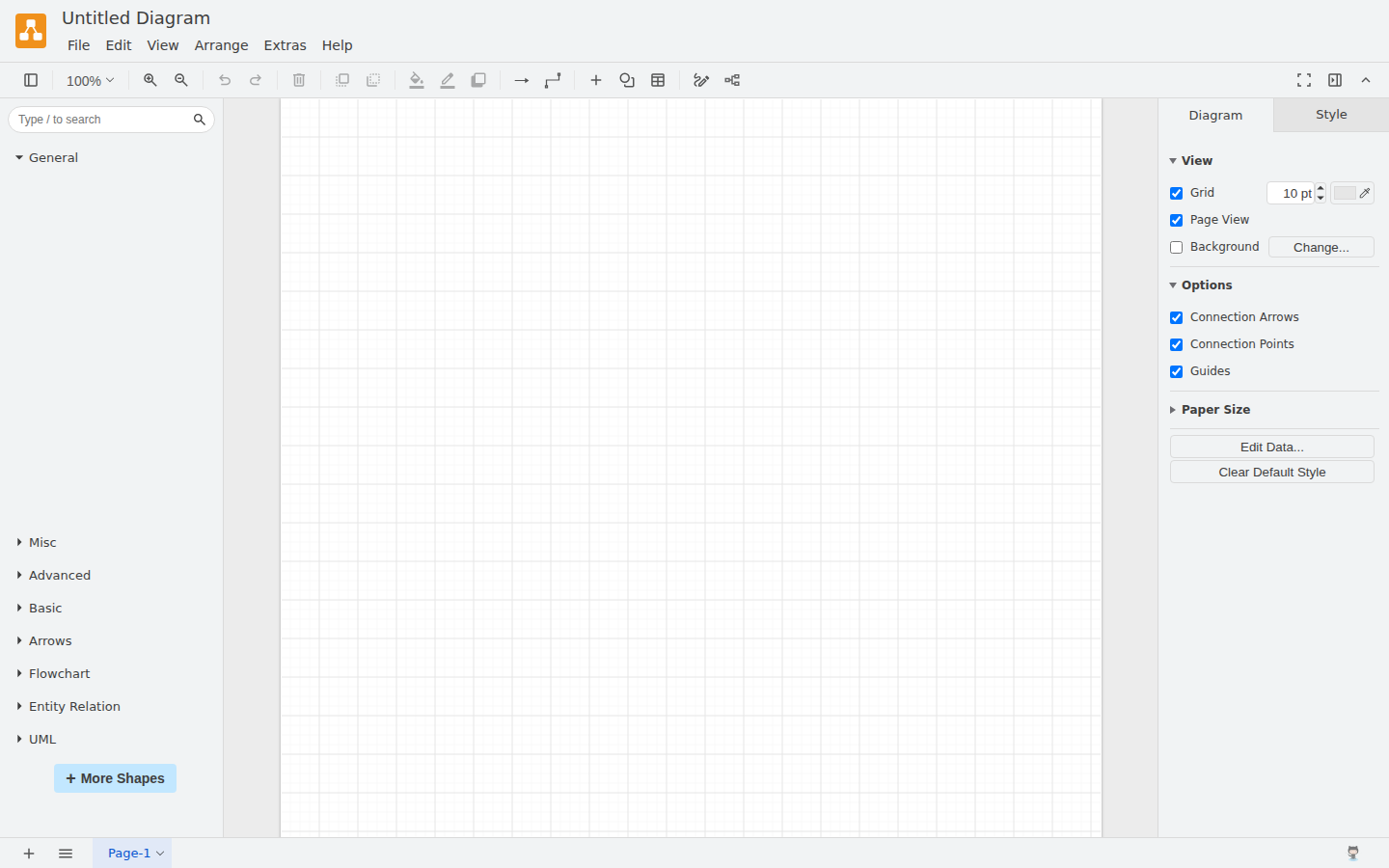Select the Freehand drawing icon
The width and height of the screenshot is (1389, 868).
tap(701, 80)
